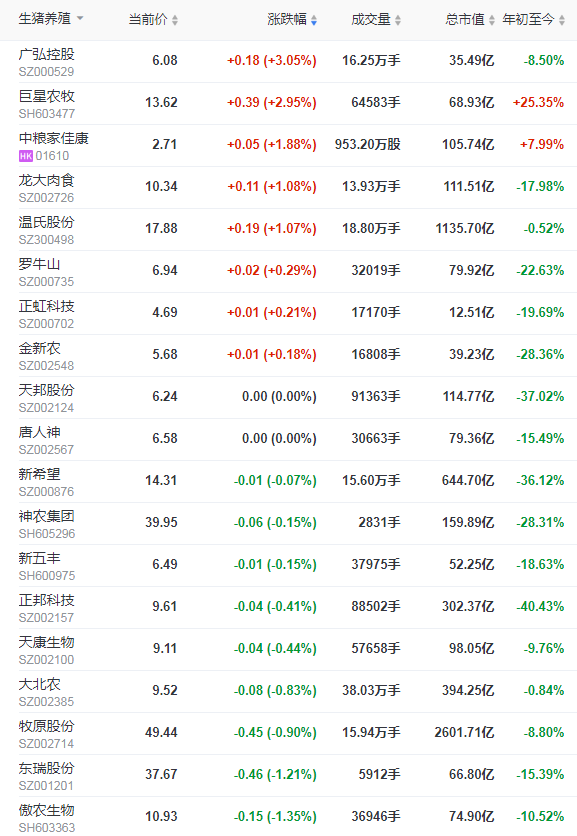Open stock 牧原股份

46,727
